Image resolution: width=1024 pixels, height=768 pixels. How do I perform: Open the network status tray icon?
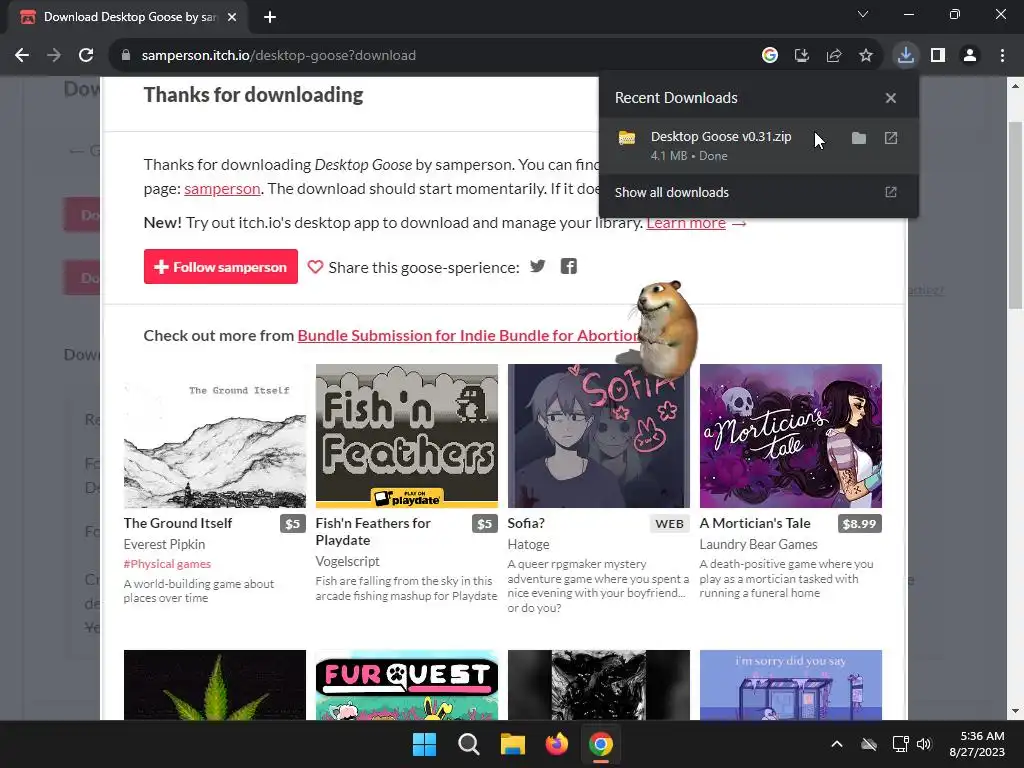[901, 744]
